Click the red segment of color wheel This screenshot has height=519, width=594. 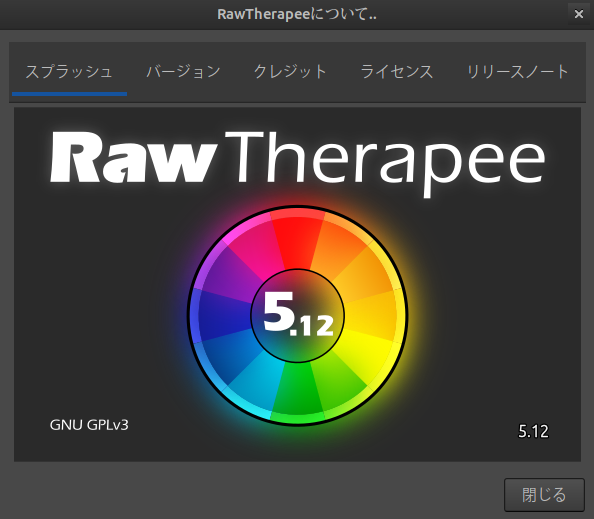coord(297,239)
